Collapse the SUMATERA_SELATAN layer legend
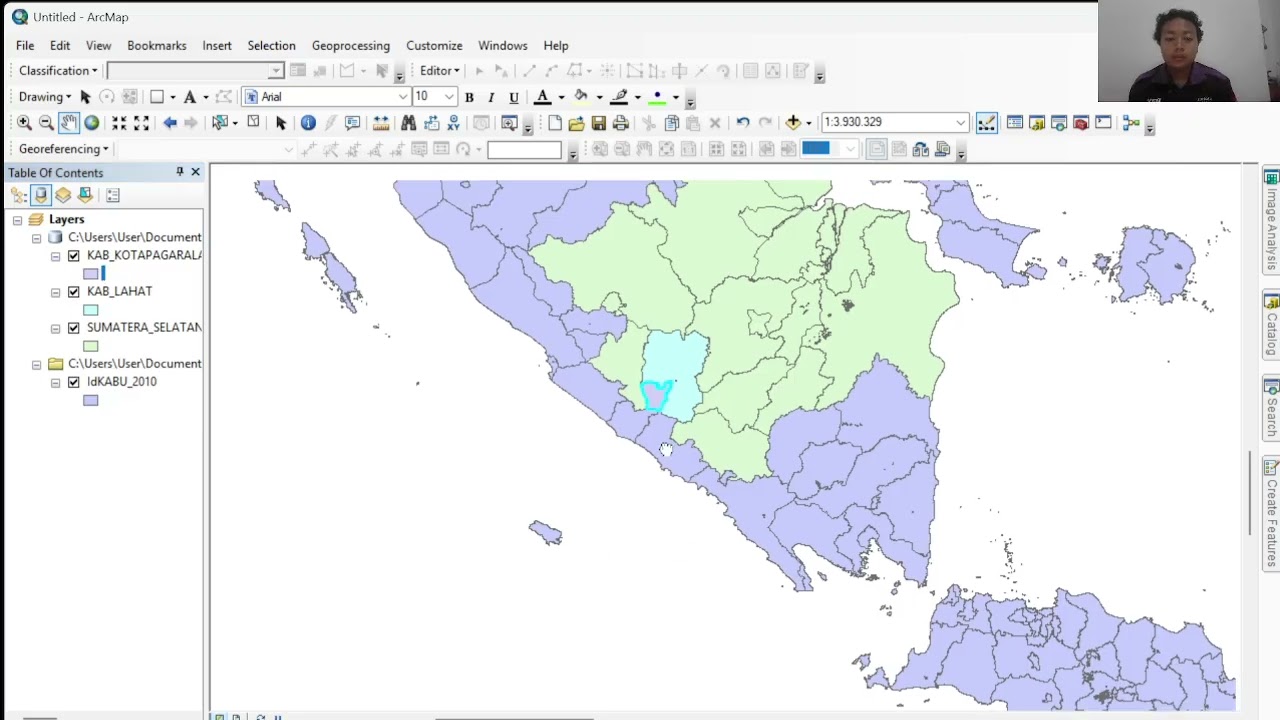 (56, 328)
